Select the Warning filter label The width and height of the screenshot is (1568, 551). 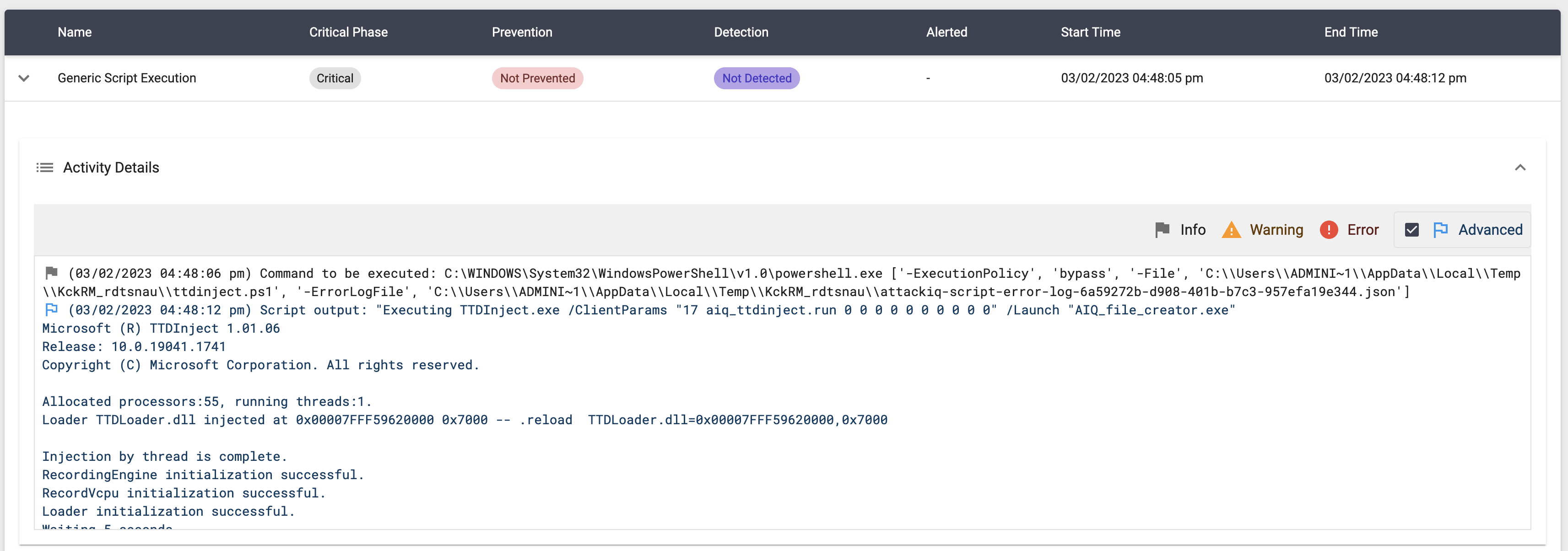1276,230
